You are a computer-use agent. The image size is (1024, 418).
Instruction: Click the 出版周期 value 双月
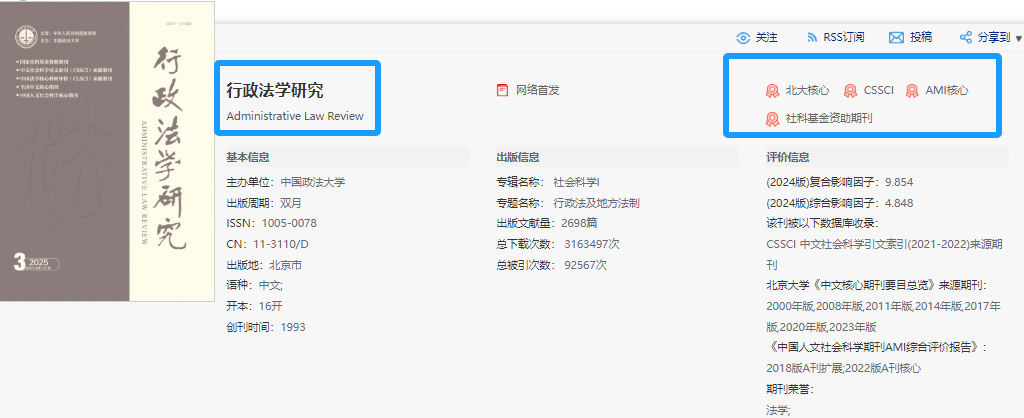(x=291, y=203)
